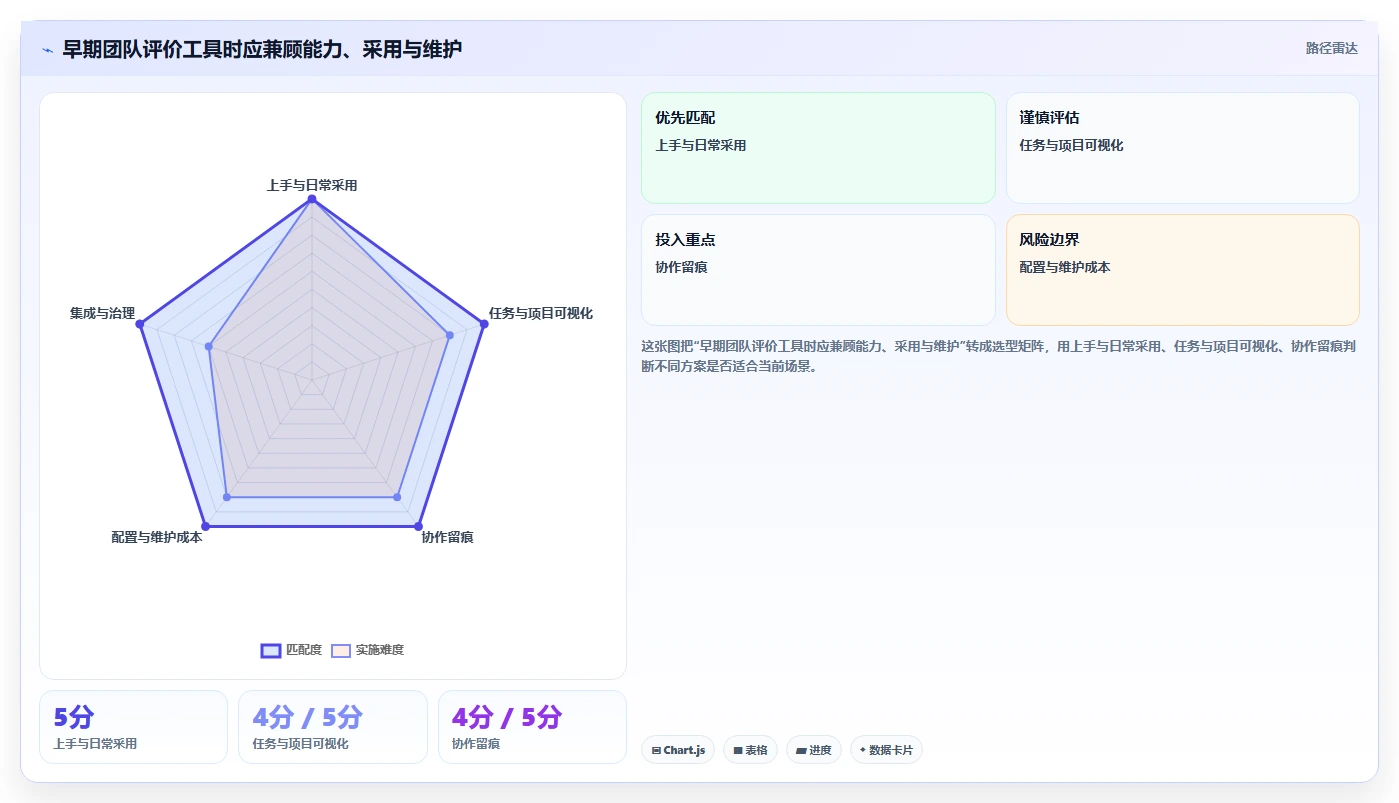The height and width of the screenshot is (803, 1399).
Task: Click the radar axis label 配置与维护成本
Action: click(x=157, y=537)
